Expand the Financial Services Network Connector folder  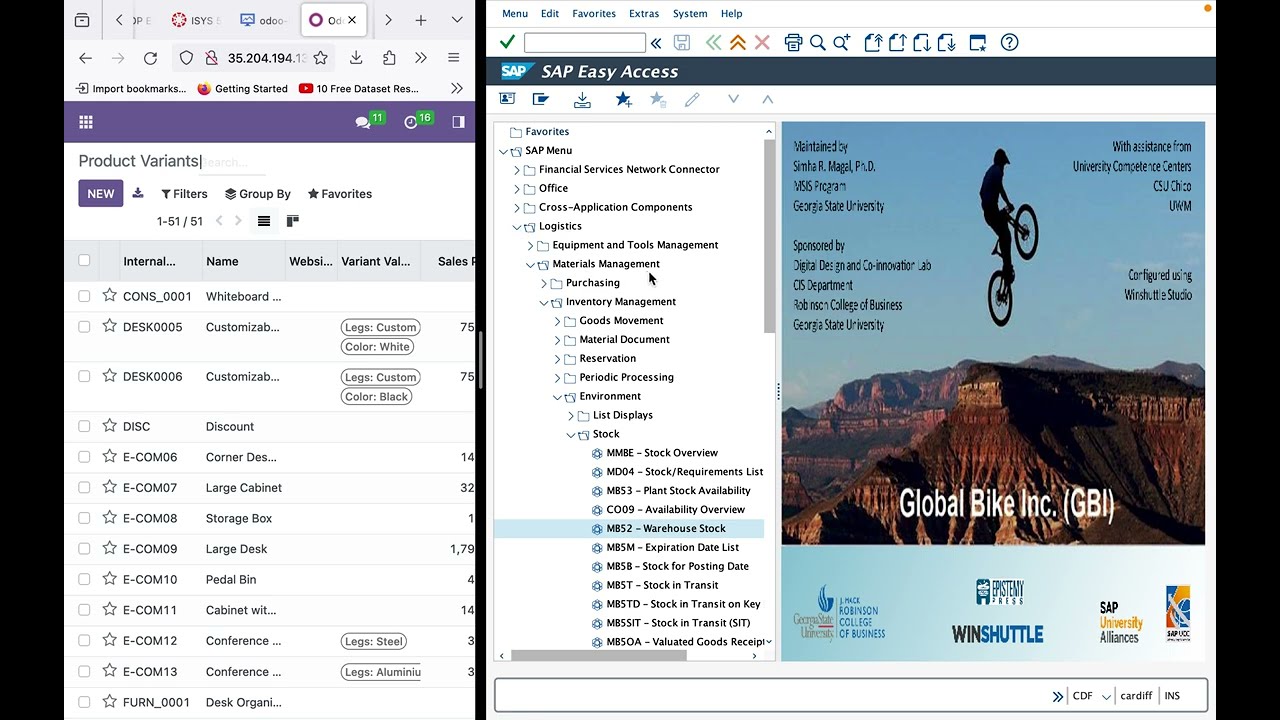(x=517, y=170)
